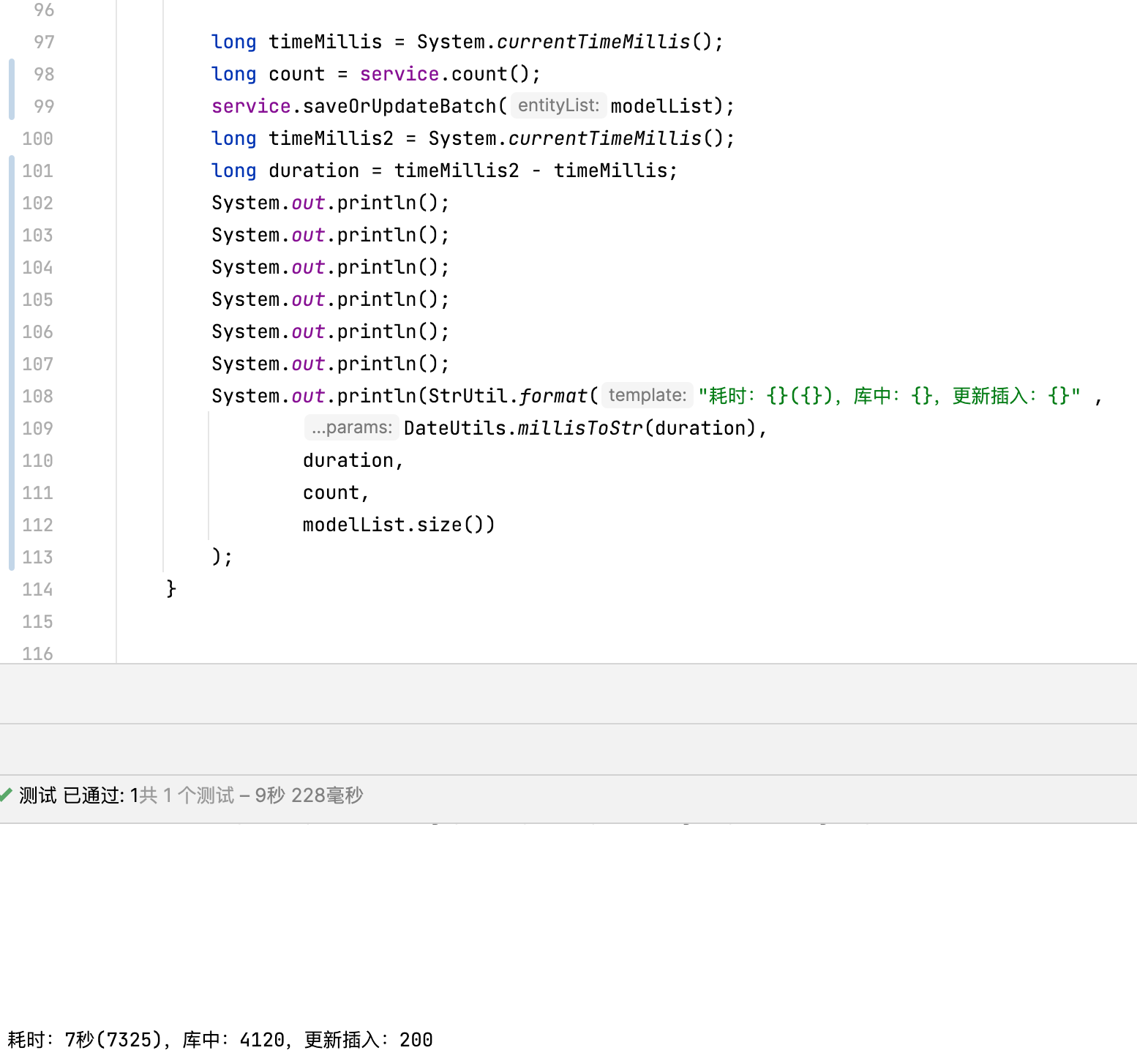Click the closing brace on line 114
This screenshot has height=1064, width=1137.
(169, 589)
